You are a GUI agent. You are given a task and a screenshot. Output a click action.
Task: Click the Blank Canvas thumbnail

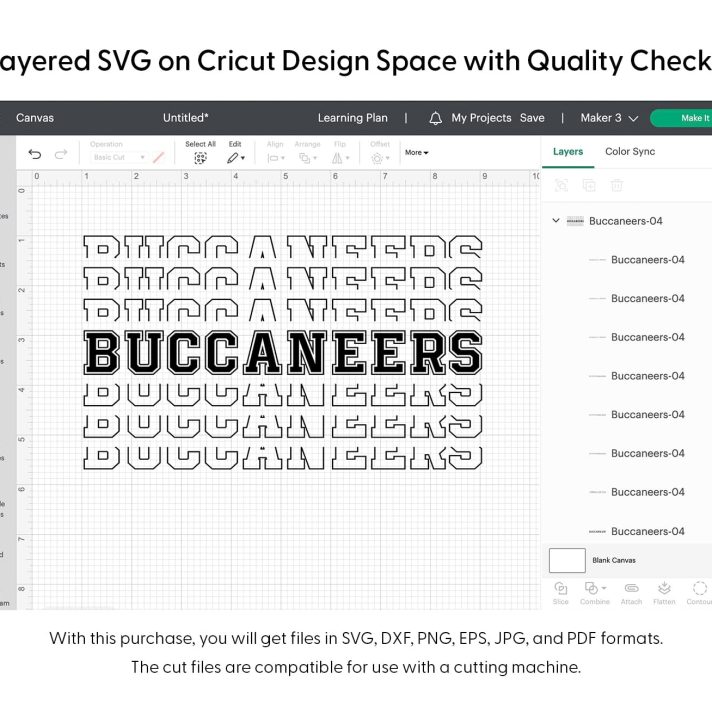567,560
